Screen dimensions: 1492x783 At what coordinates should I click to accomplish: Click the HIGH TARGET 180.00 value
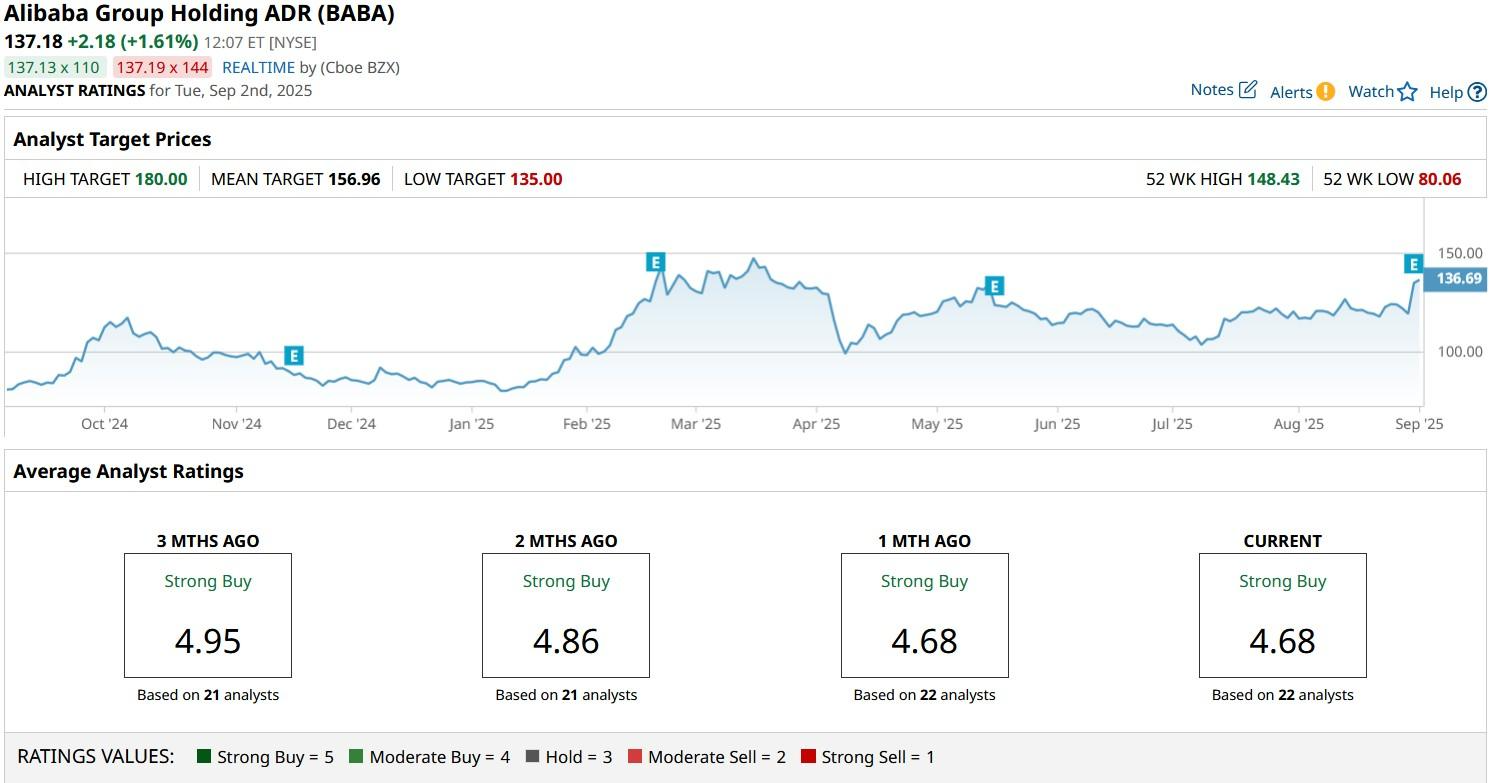(x=161, y=179)
